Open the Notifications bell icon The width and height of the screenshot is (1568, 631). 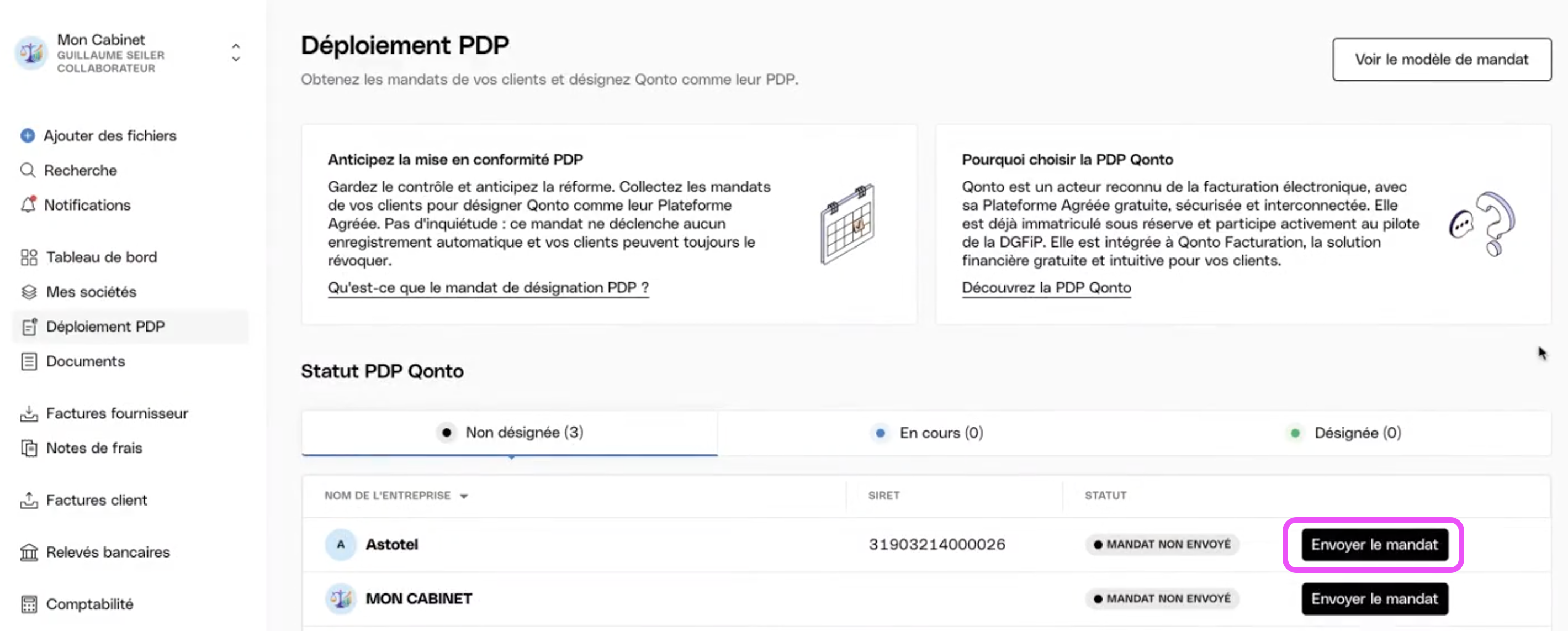pos(28,204)
